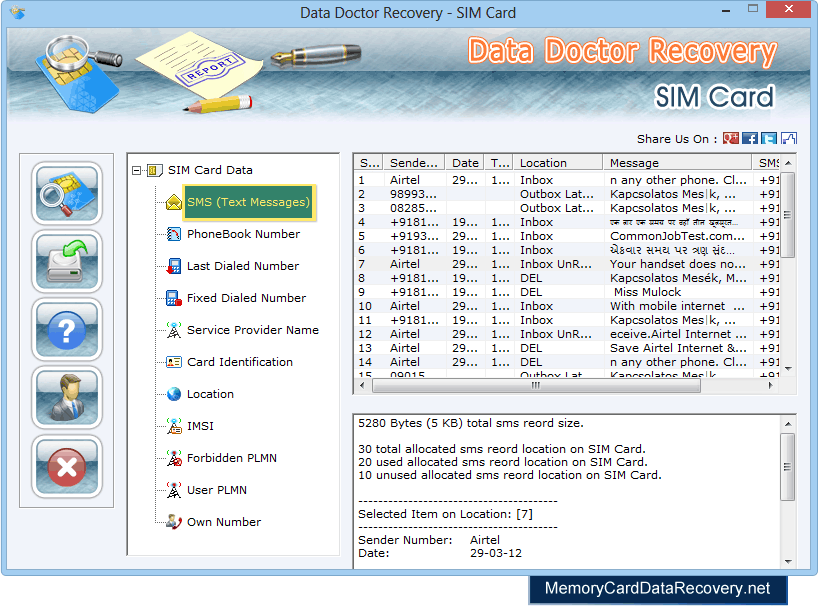Click the Forbidden PLMN tower icon
818x606 pixels.
pos(174,458)
